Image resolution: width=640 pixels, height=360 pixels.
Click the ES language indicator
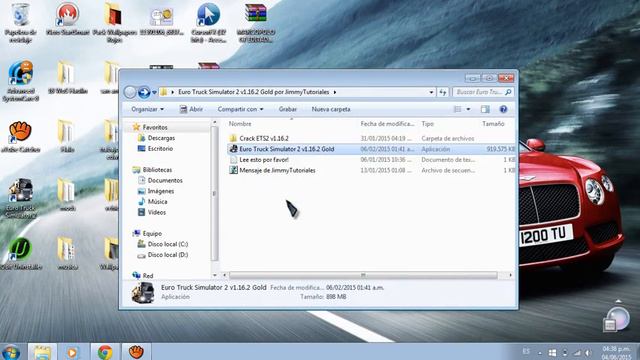tap(526, 351)
